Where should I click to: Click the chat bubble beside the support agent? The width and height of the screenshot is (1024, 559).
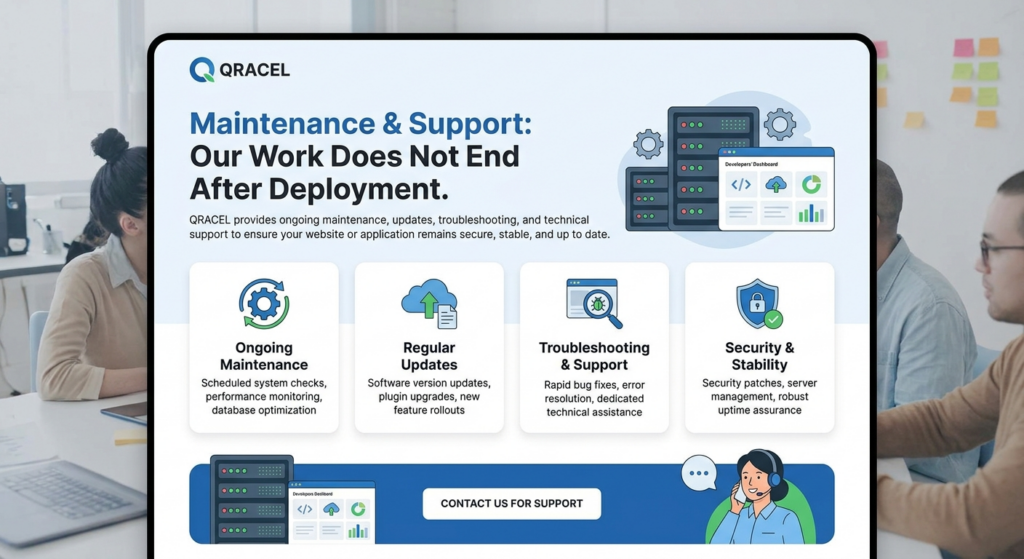(x=699, y=472)
